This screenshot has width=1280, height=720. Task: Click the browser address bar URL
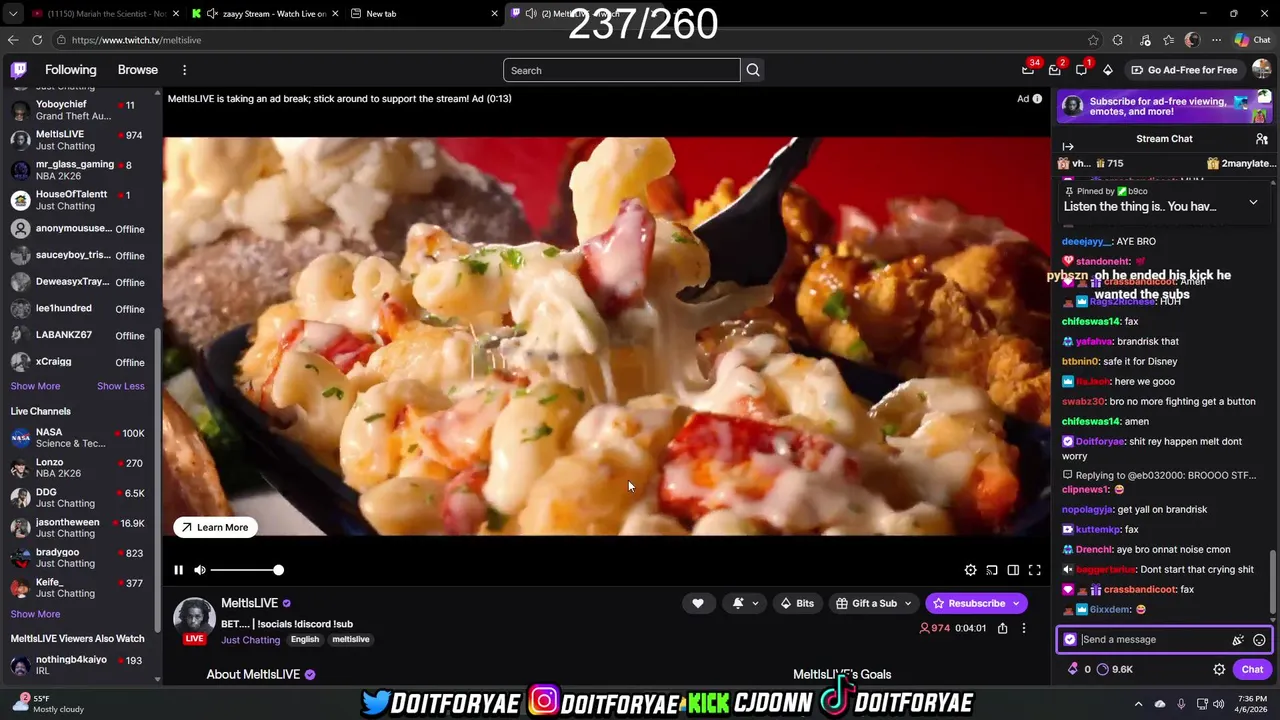coord(136,40)
